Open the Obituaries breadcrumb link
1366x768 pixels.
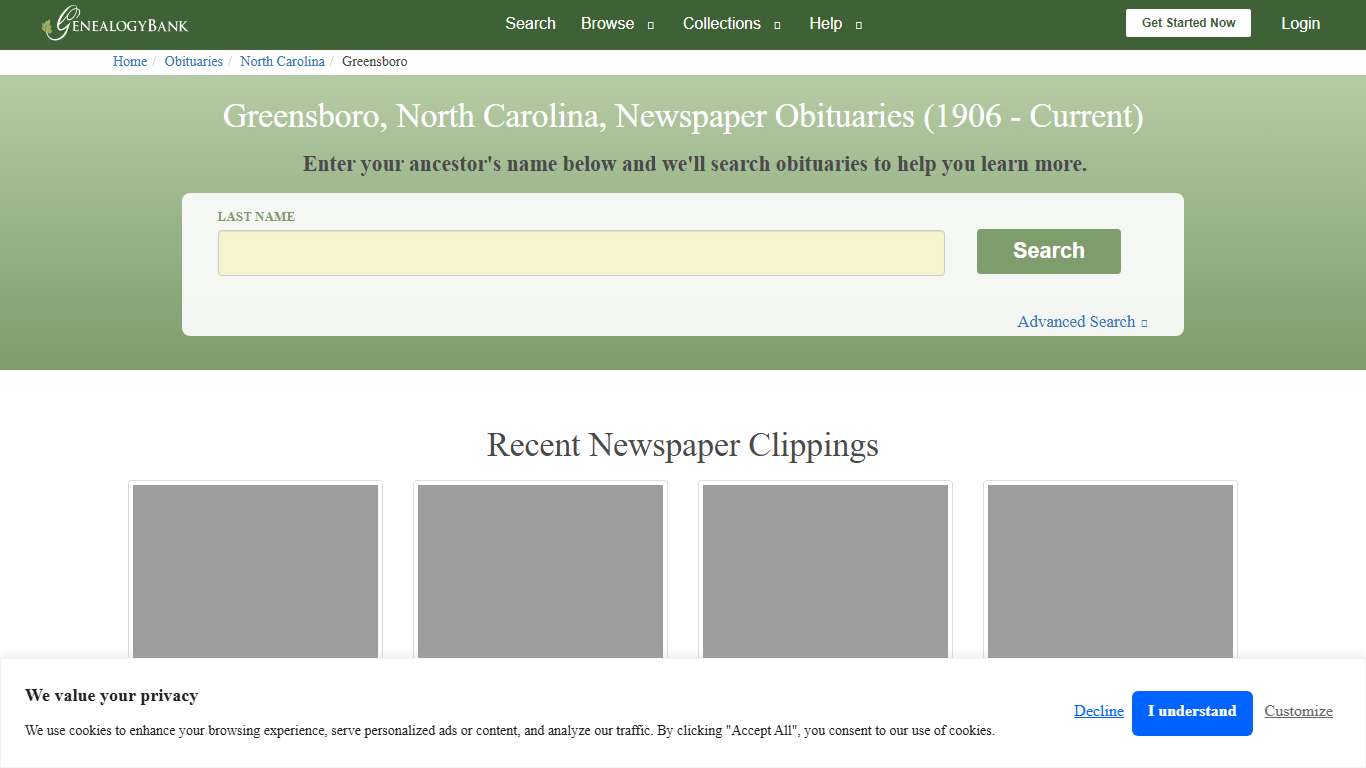[193, 61]
